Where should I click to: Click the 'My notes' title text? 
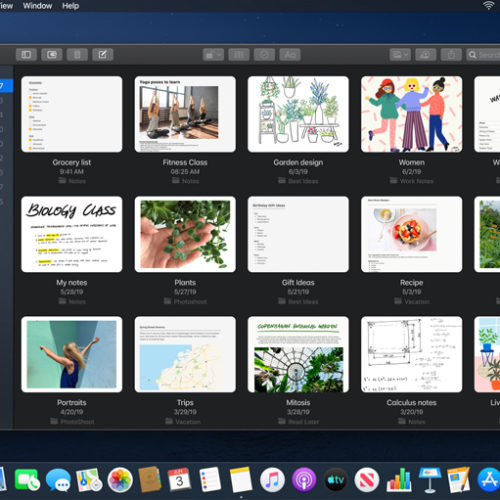pos(72,283)
